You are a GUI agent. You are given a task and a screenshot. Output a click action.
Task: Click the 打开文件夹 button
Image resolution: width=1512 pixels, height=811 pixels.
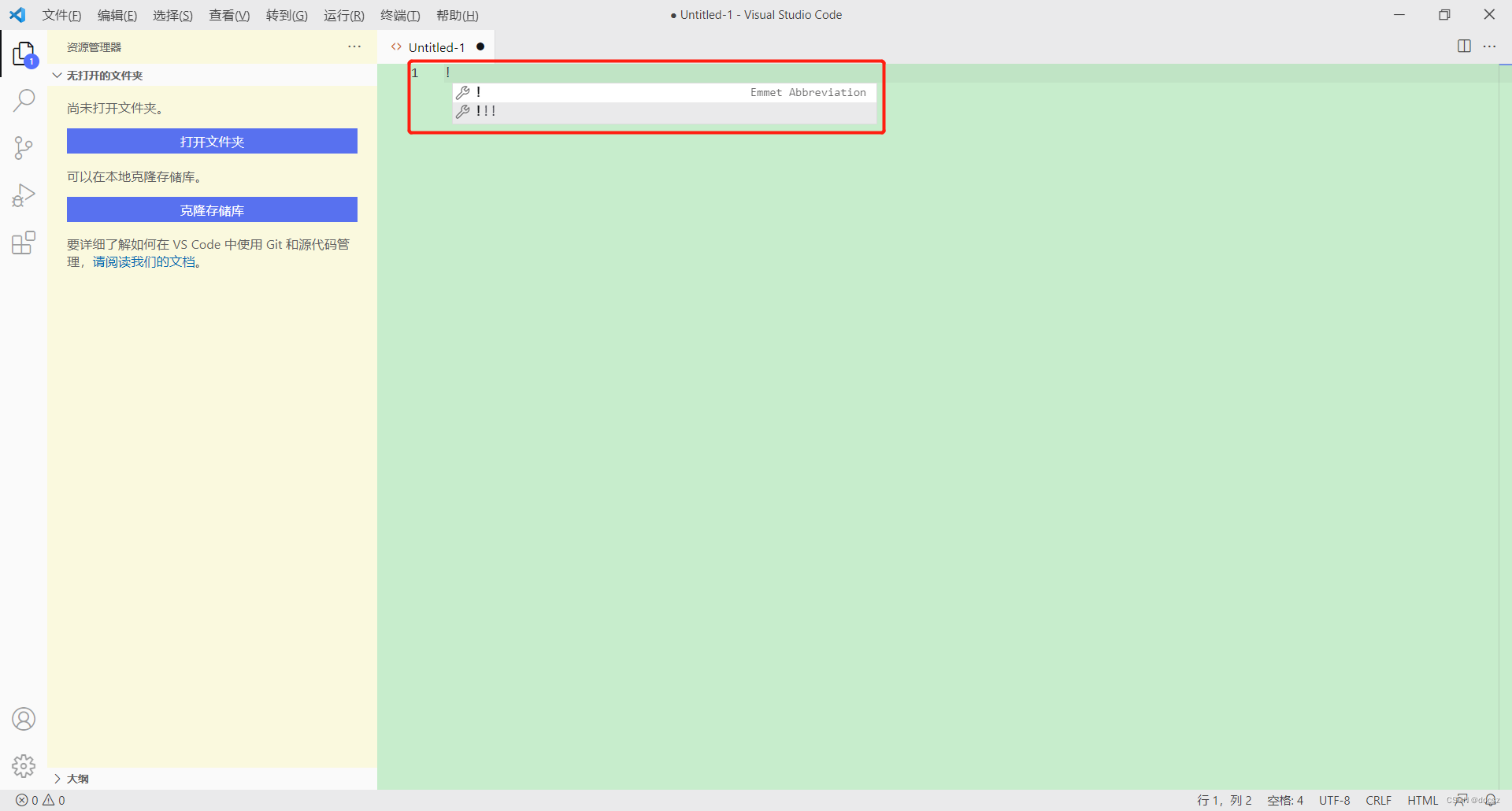212,141
